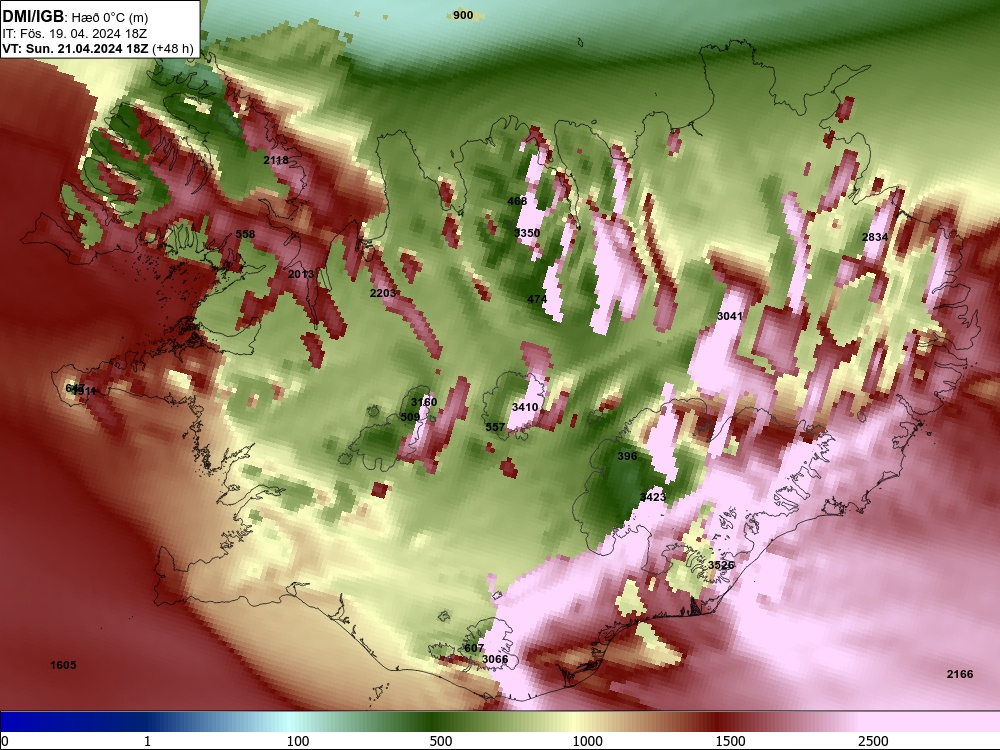Viewport: 1000px width, 750px height.
Task: Click the value 2013 on the map
Action: (x=301, y=274)
